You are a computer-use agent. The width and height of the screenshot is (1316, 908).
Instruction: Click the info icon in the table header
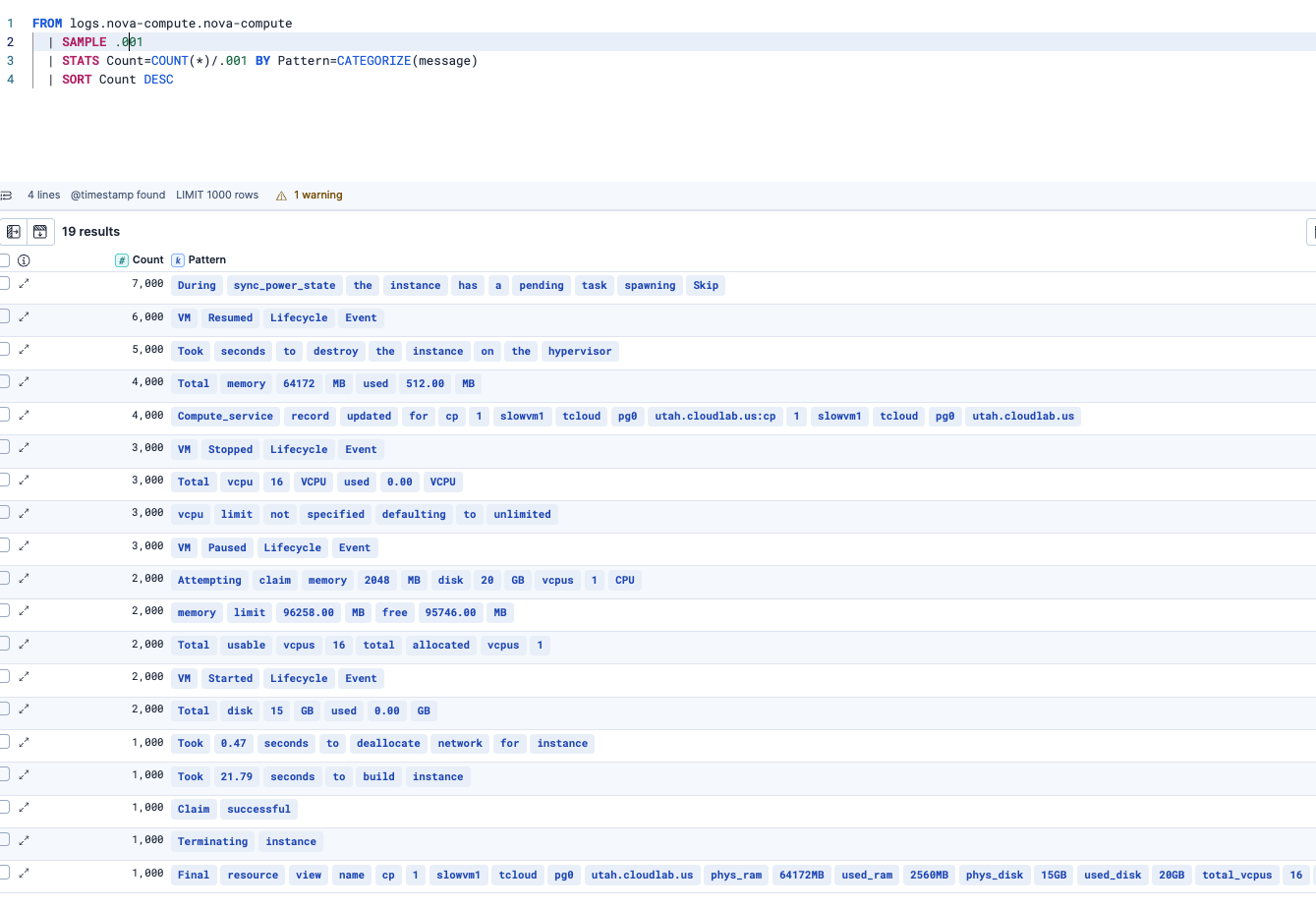pyautogui.click(x=24, y=260)
